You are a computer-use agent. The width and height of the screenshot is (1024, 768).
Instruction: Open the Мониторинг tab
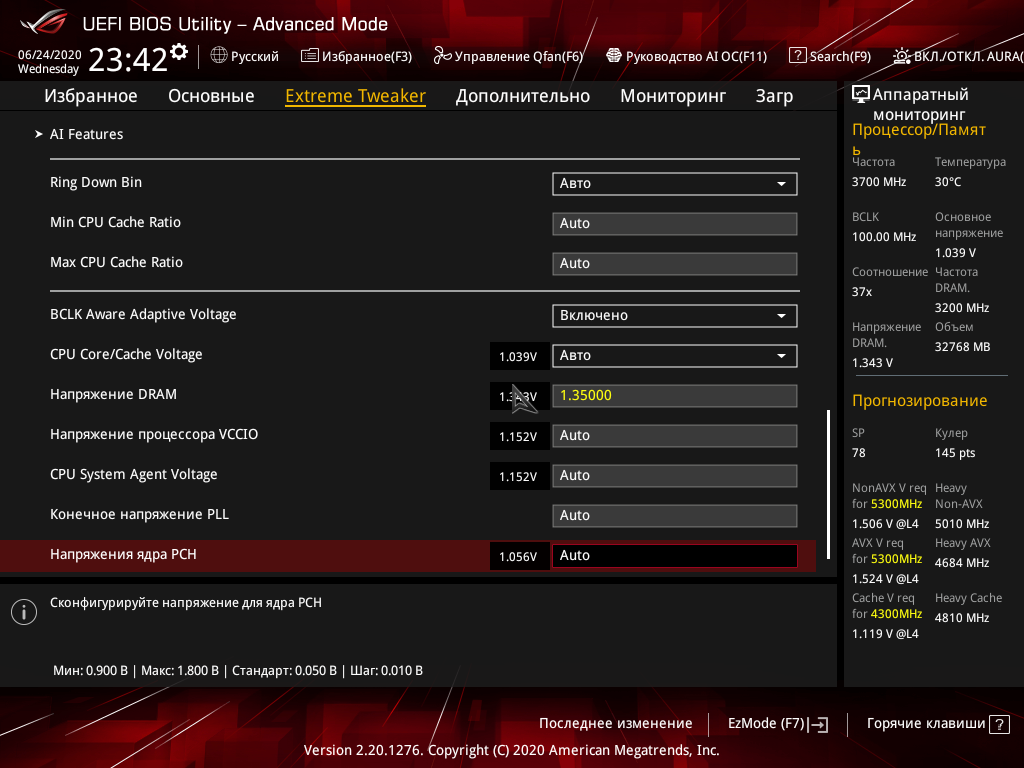coord(673,96)
